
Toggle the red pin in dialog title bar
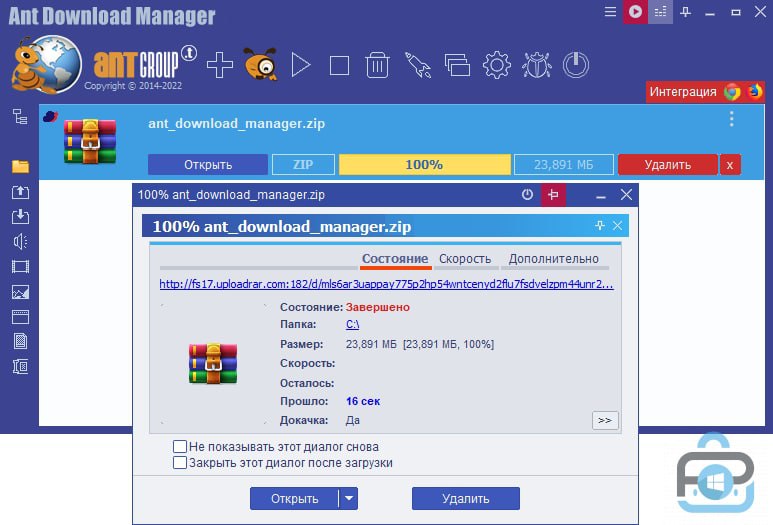(x=553, y=195)
